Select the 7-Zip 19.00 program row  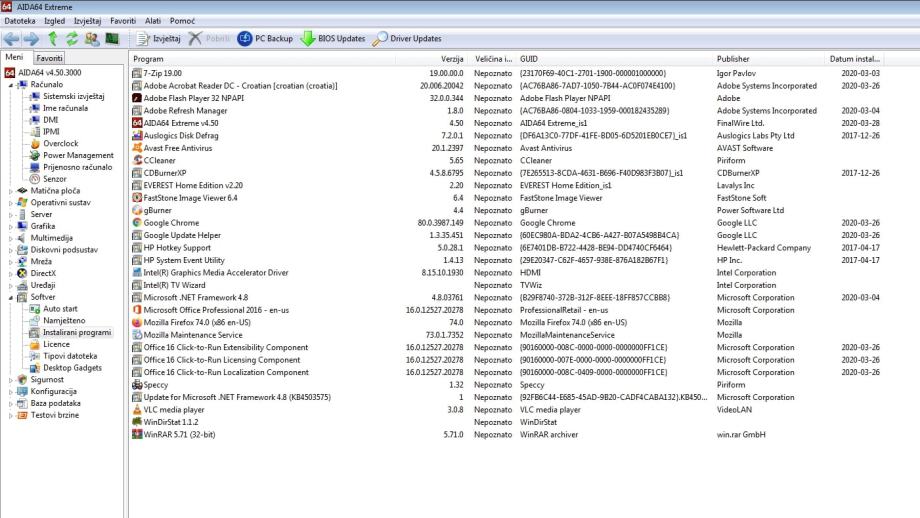click(506, 73)
